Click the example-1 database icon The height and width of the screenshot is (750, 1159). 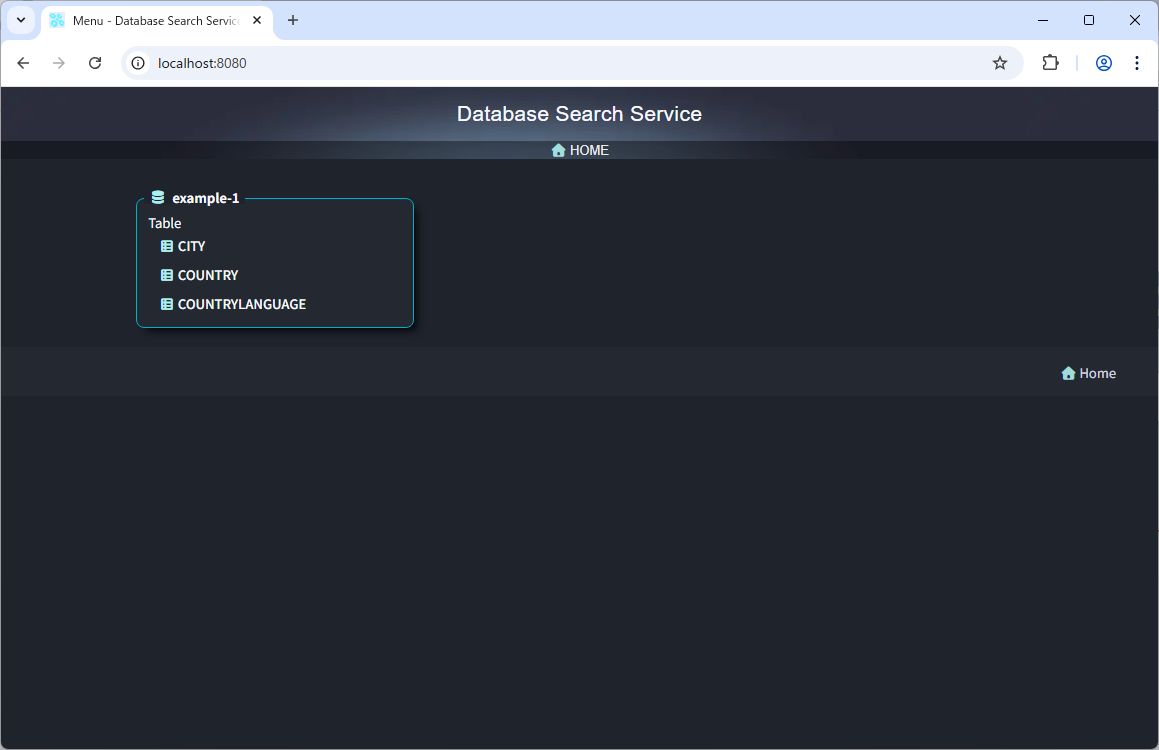click(x=158, y=198)
